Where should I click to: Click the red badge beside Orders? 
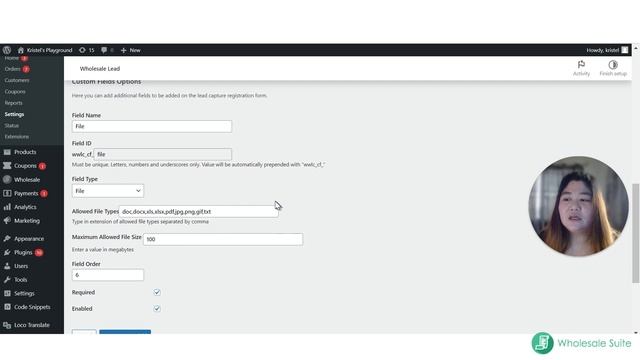click(26, 69)
